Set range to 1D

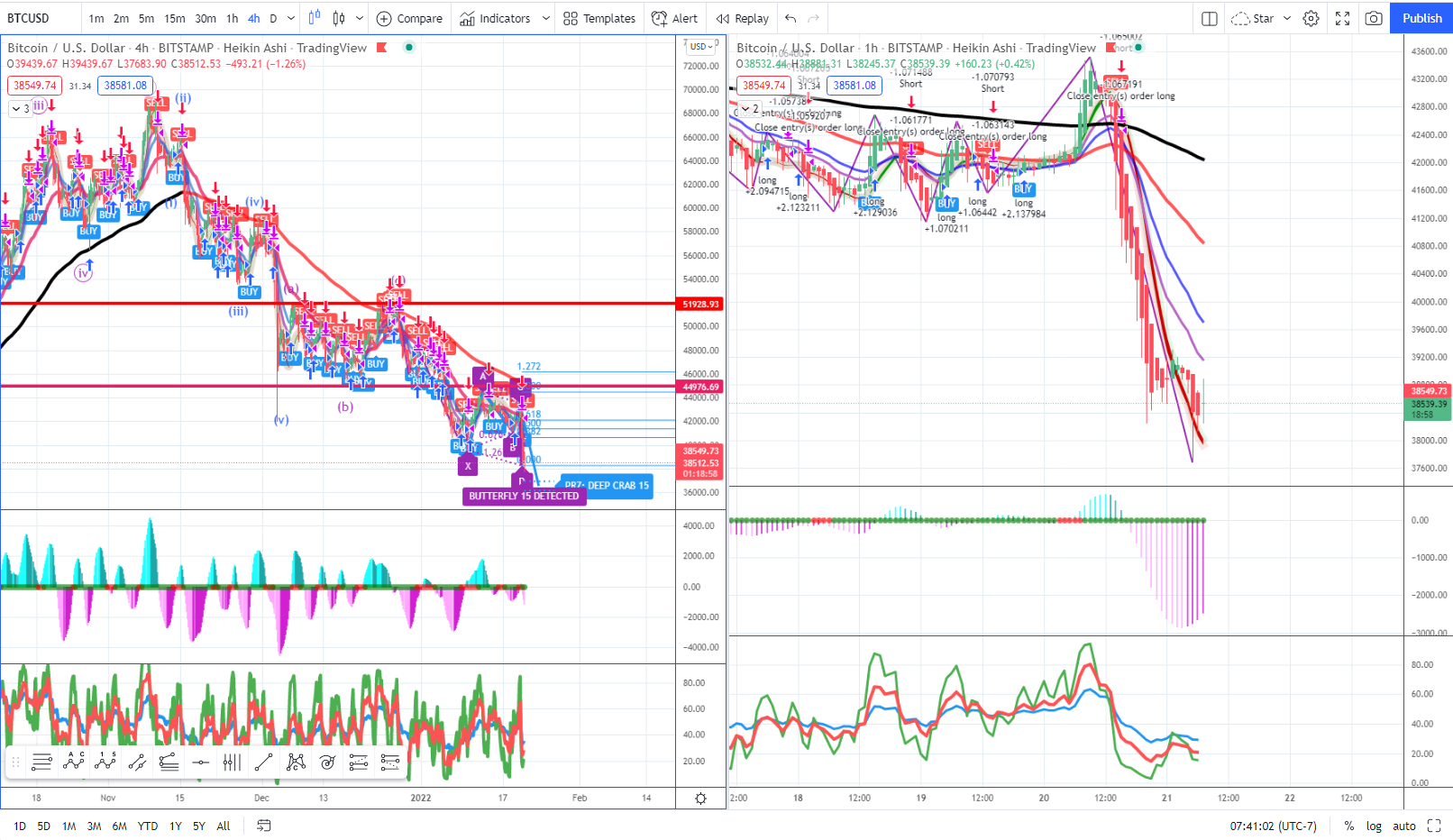point(20,826)
